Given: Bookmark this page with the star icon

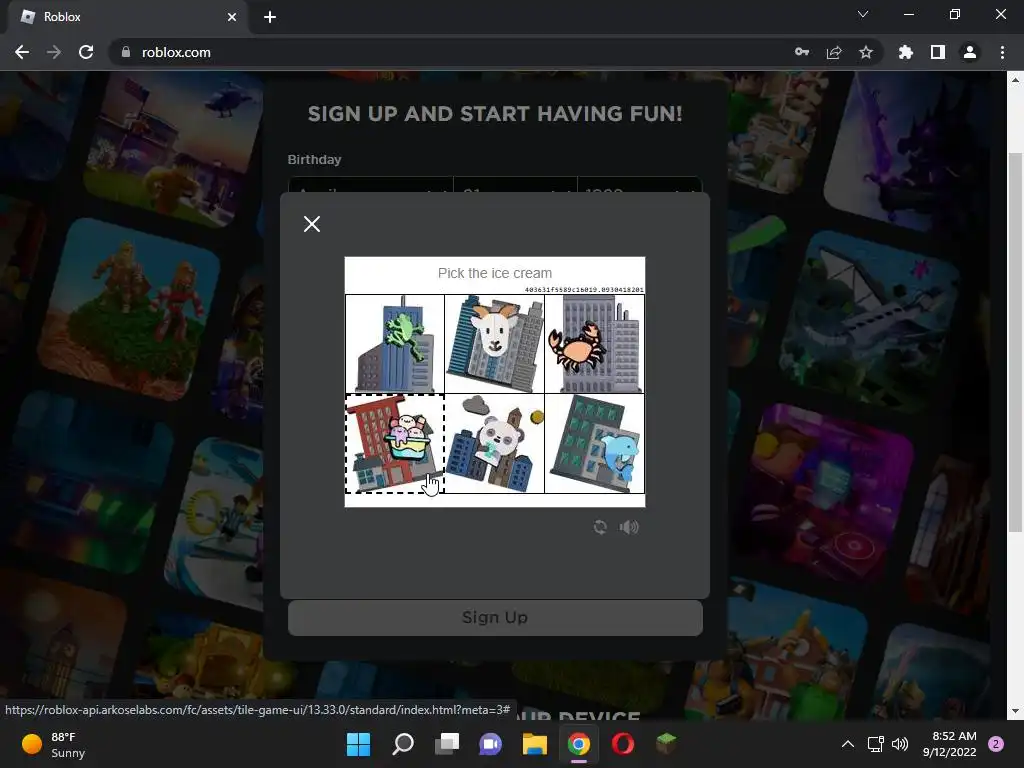Looking at the screenshot, I should 866,52.
